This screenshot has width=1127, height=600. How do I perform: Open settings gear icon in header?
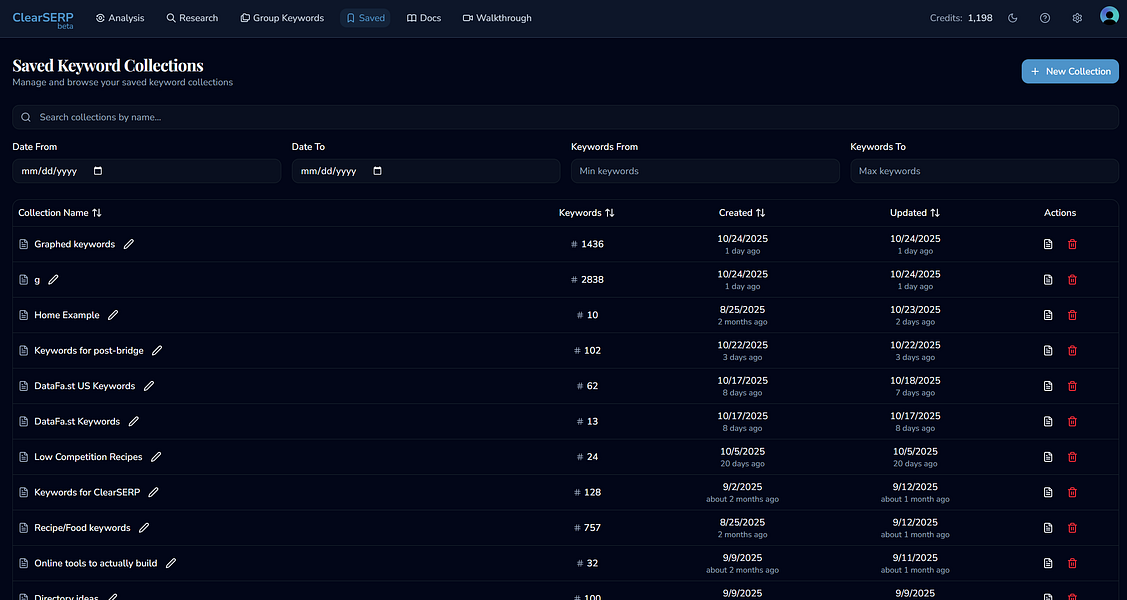click(x=1077, y=18)
